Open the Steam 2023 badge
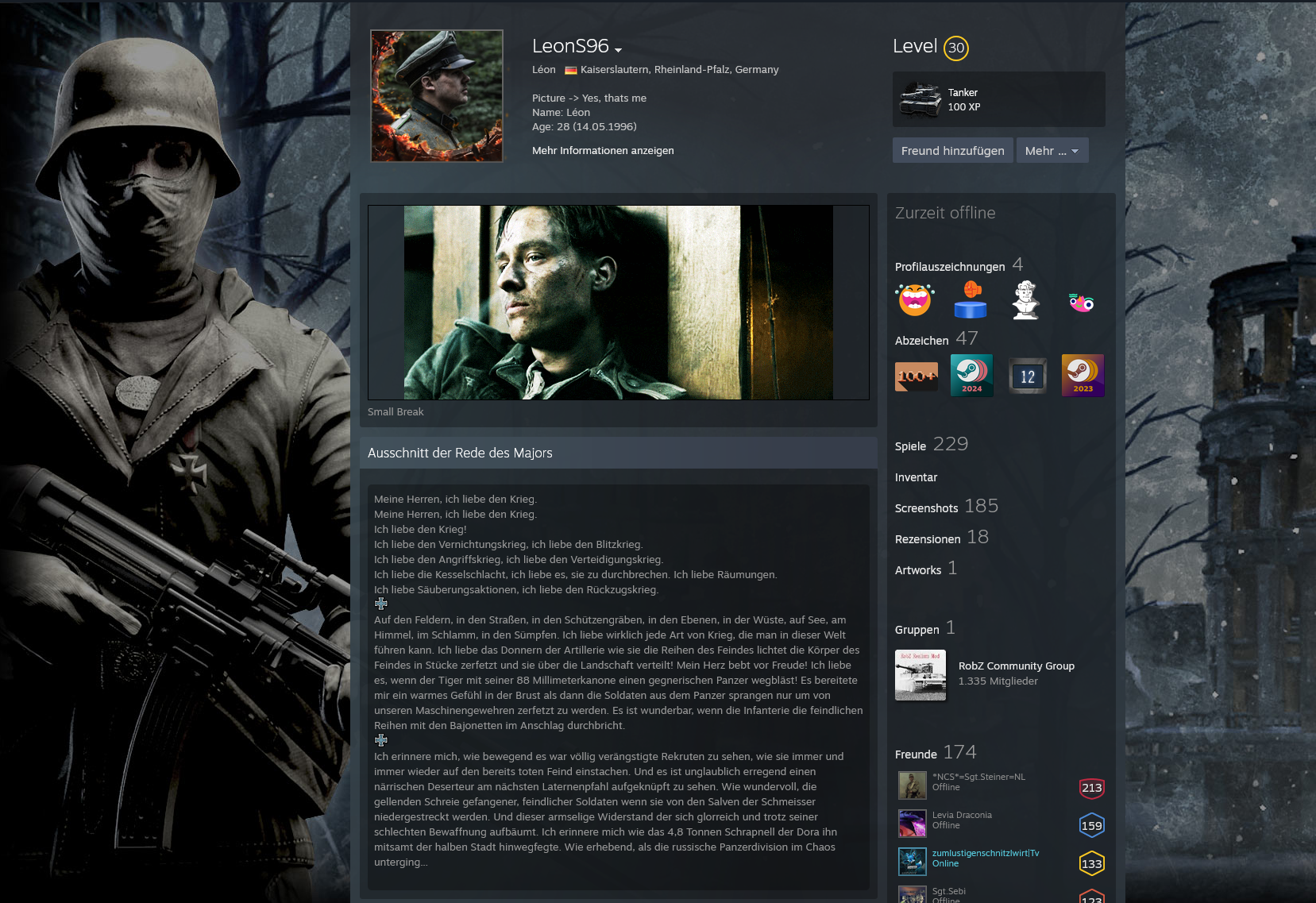 tap(1083, 376)
